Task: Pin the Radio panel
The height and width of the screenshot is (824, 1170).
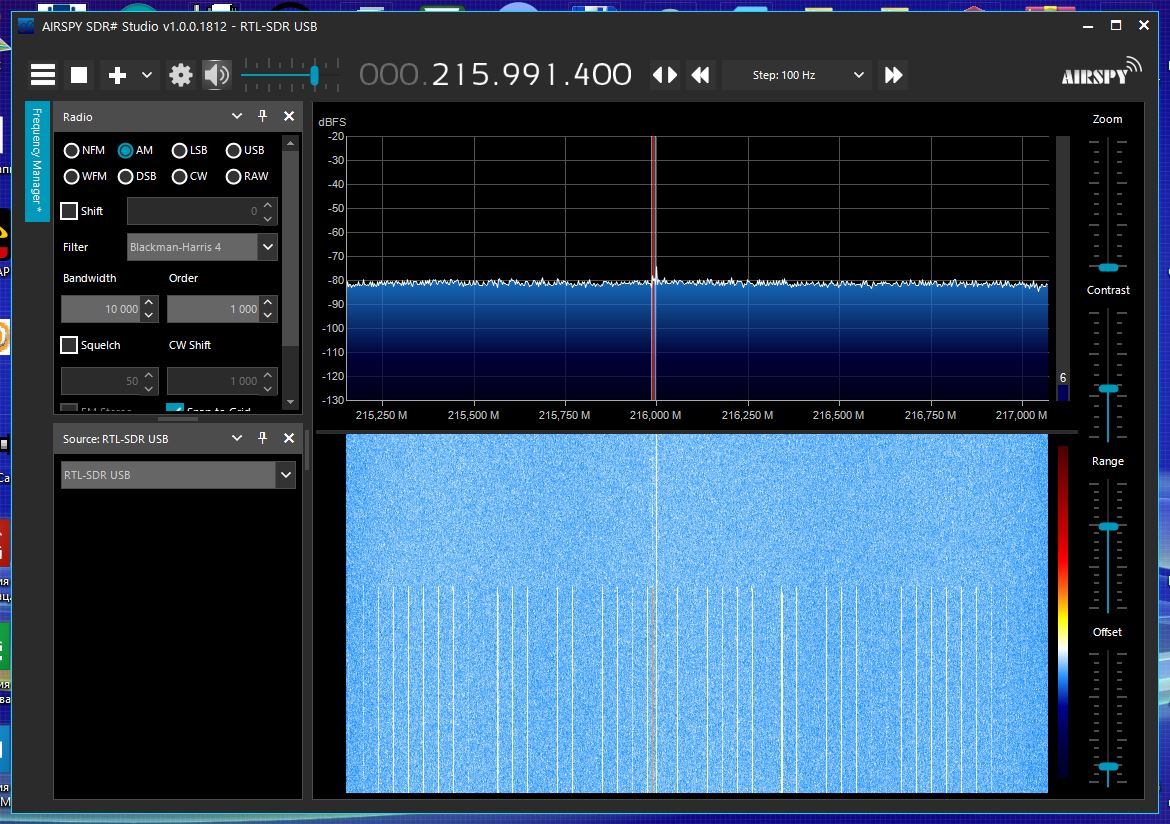Action: point(263,117)
